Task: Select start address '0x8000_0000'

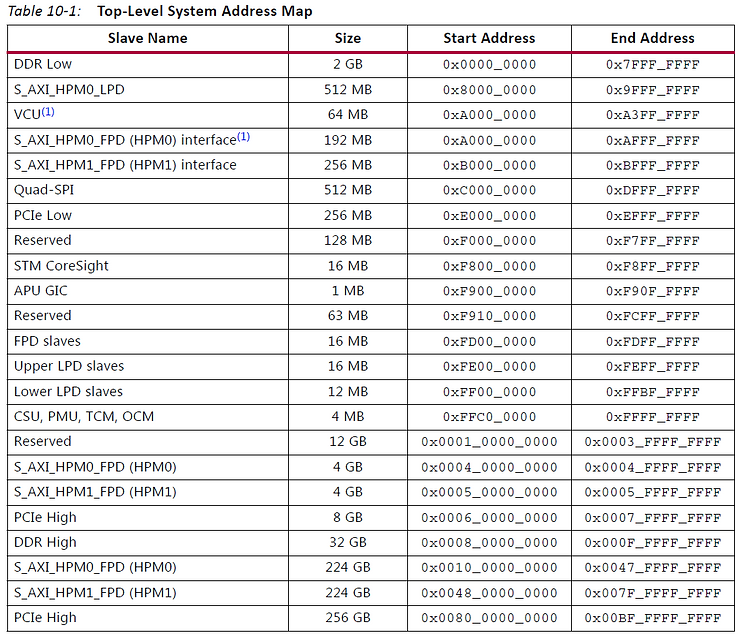Action: coord(489,90)
